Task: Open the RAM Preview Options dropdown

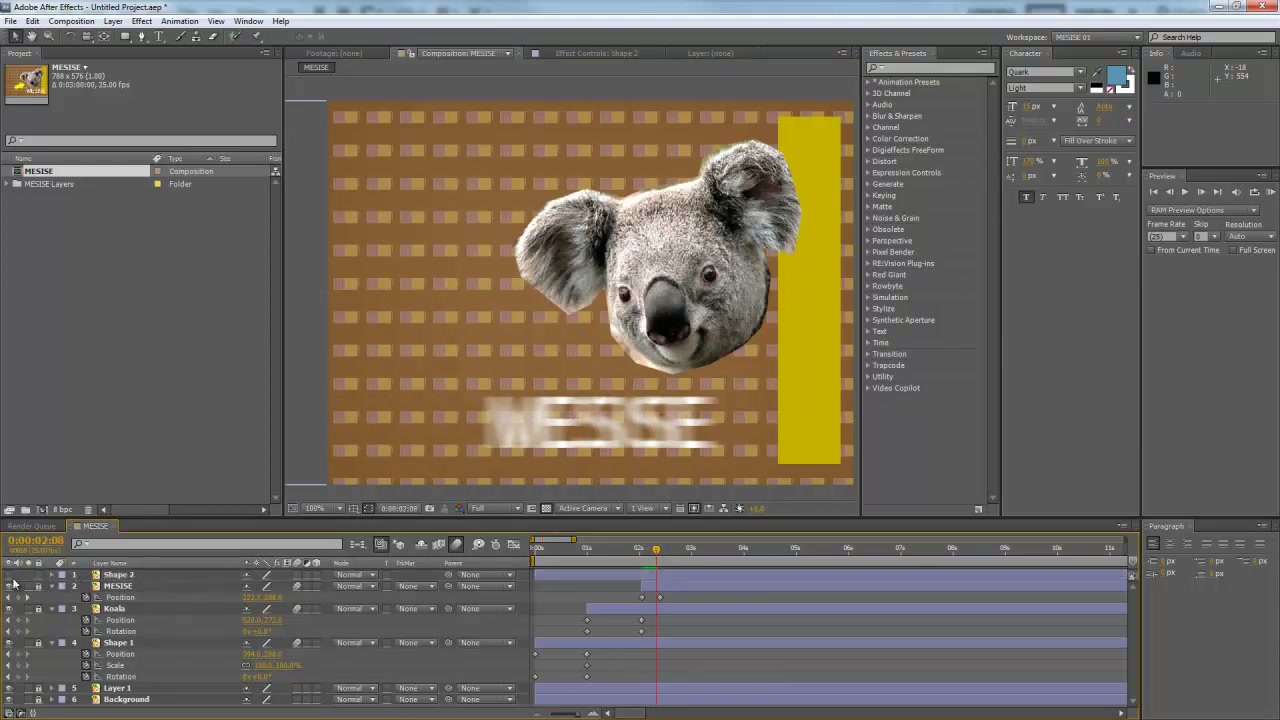Action: tap(1203, 210)
